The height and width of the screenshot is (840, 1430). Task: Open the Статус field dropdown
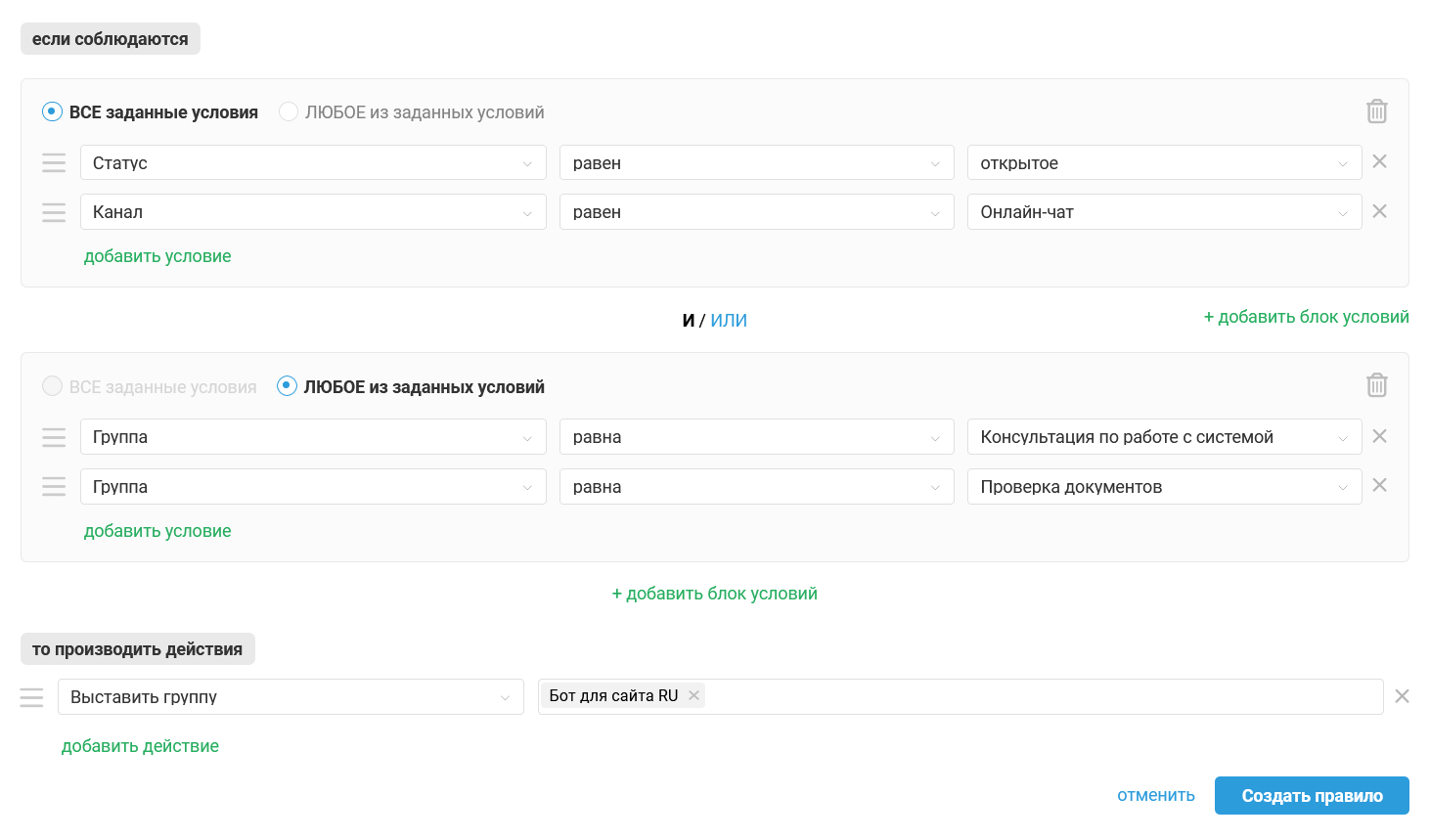313,162
